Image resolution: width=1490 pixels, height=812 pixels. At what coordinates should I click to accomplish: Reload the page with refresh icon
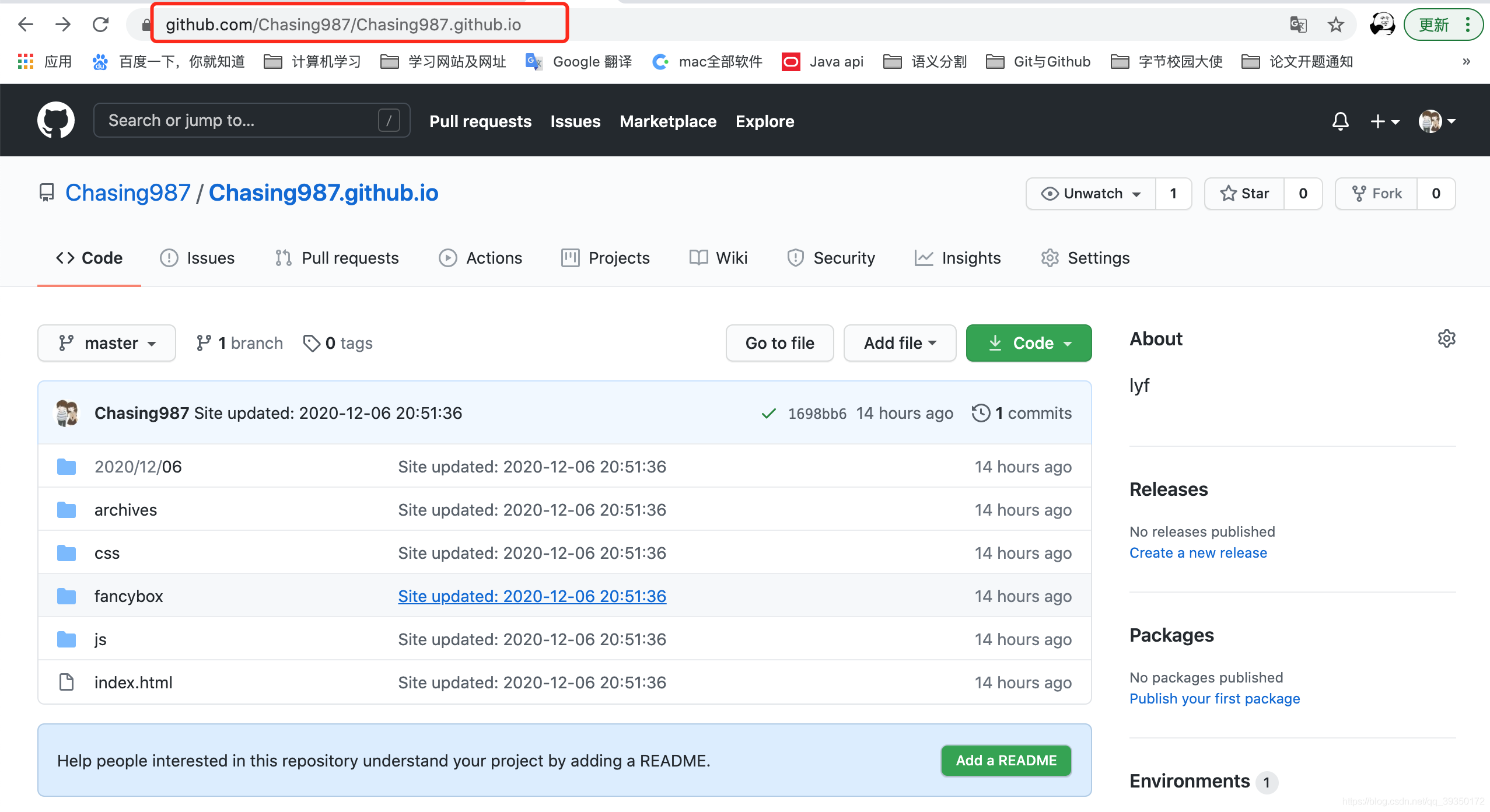pos(100,24)
